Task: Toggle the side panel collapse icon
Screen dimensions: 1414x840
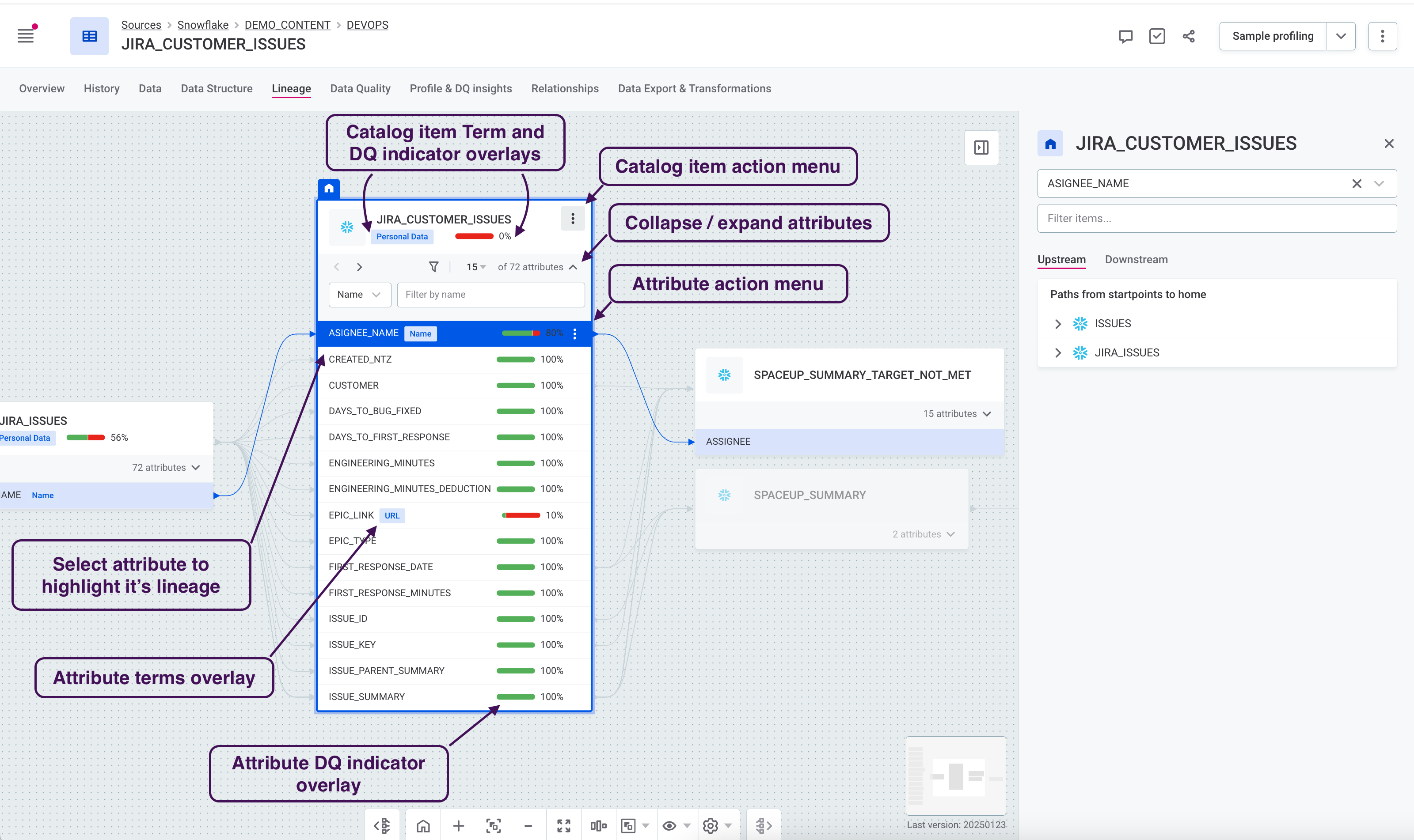Action: (x=981, y=148)
